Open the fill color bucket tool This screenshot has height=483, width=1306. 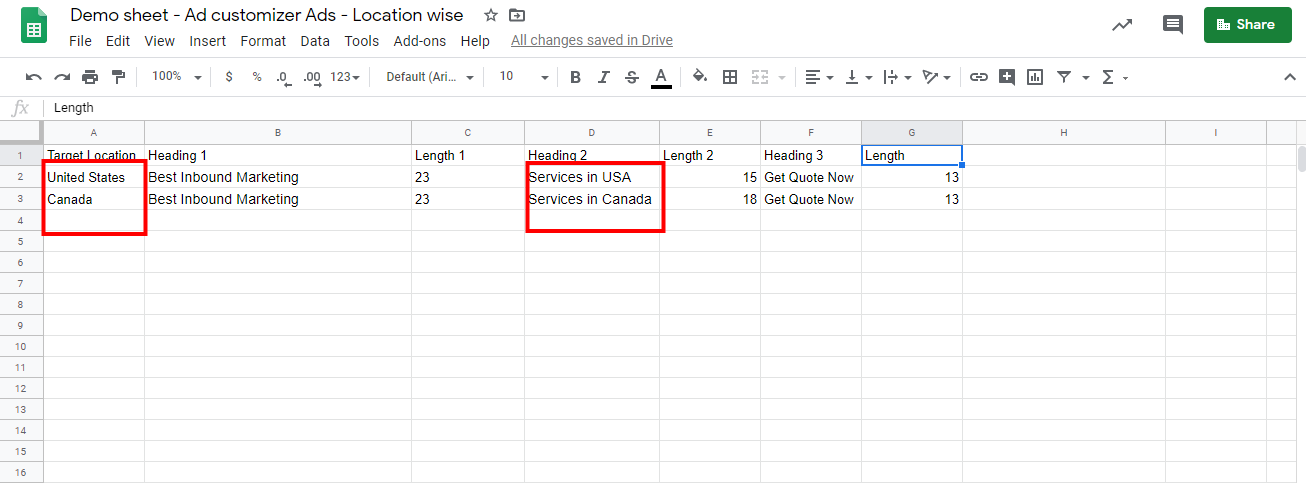point(700,77)
